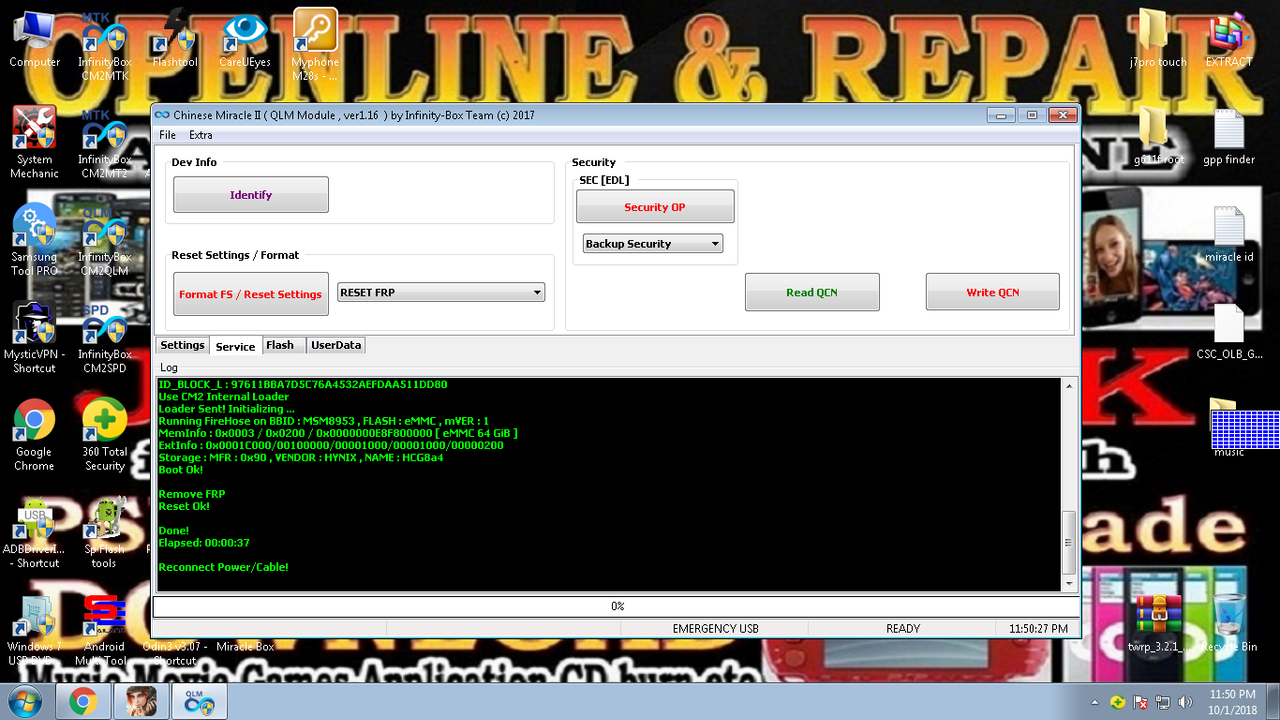Click the taskbar clock and date
Screen dimensions: 1280x720
click(x=1232, y=702)
